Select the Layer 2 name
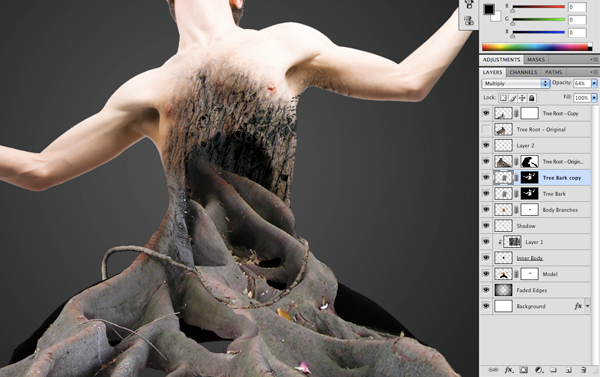 (525, 146)
